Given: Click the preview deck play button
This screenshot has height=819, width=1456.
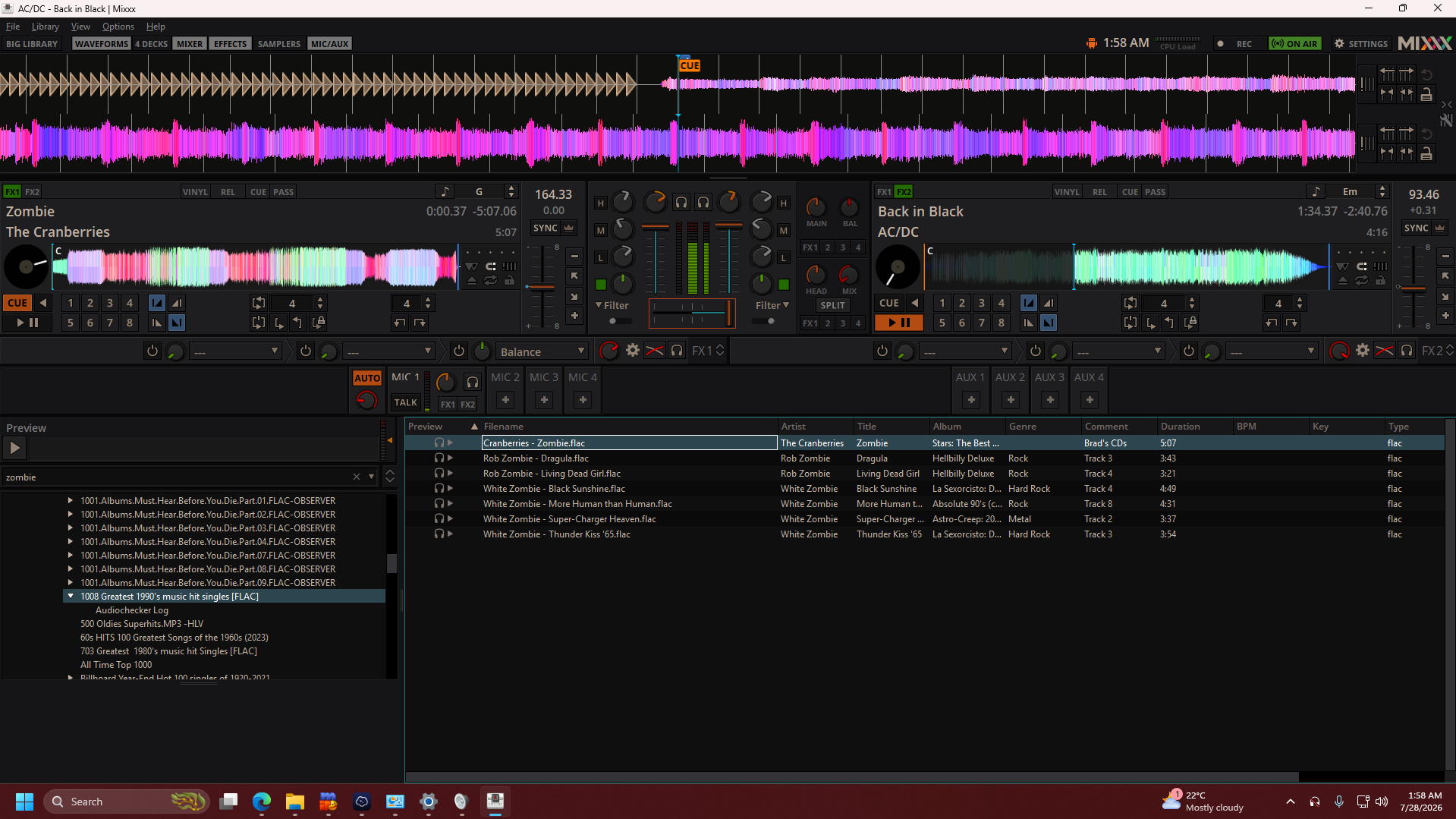Looking at the screenshot, I should [14, 448].
